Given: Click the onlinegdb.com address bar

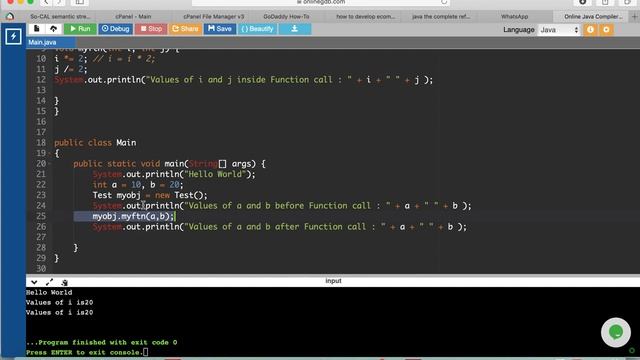Looking at the screenshot, I should 321,2.
